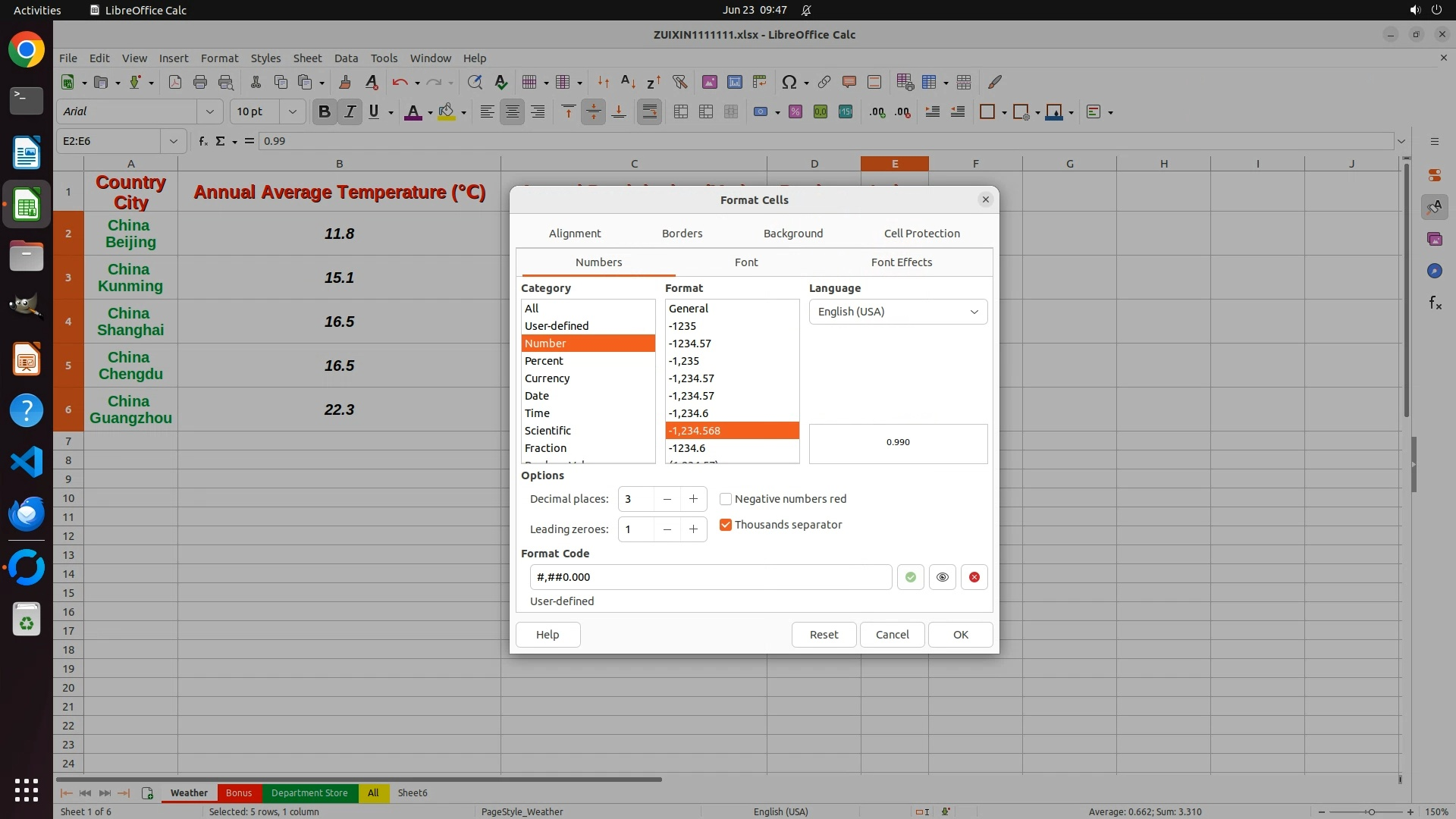The image size is (1456, 819).
Task: Click the Format as Percent icon
Action: pos(795,112)
